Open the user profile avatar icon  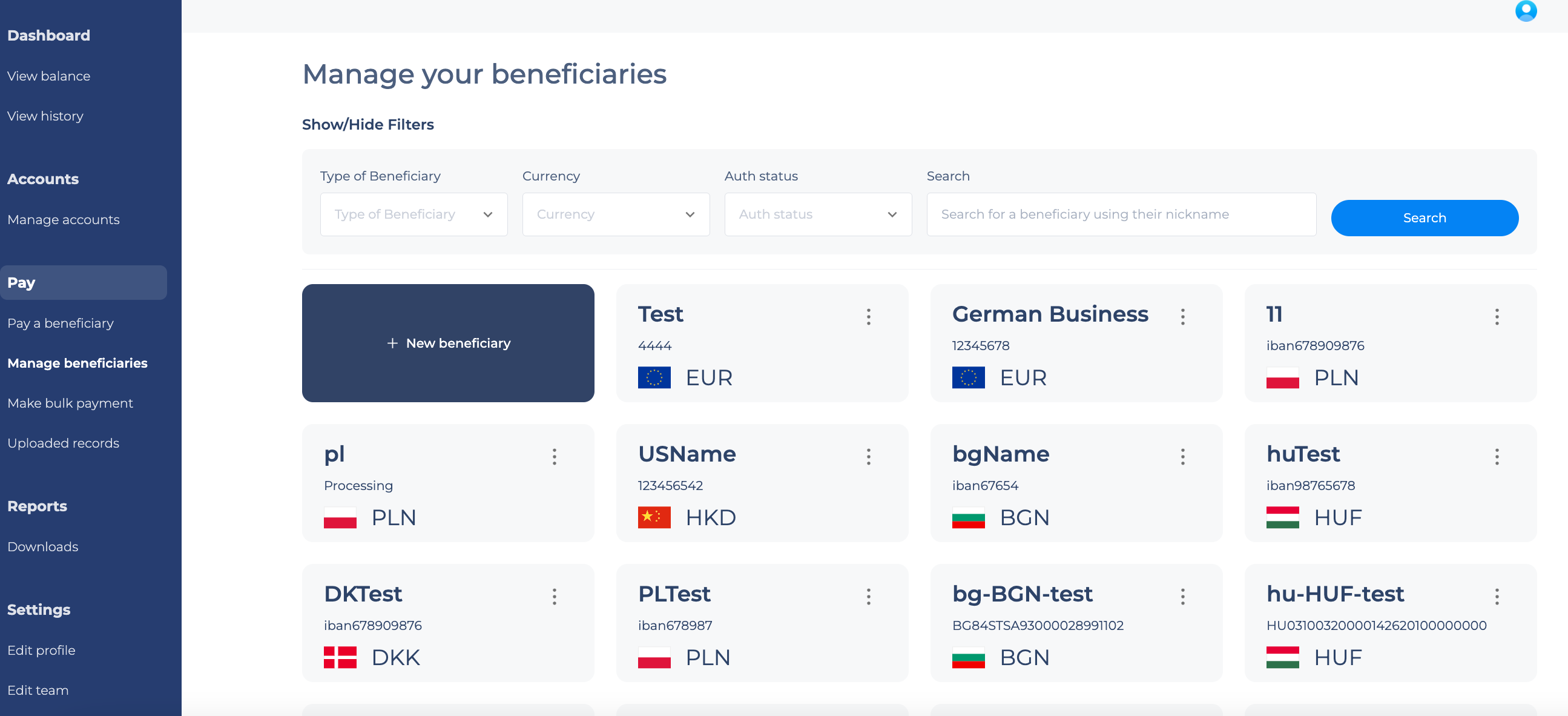[x=1526, y=11]
